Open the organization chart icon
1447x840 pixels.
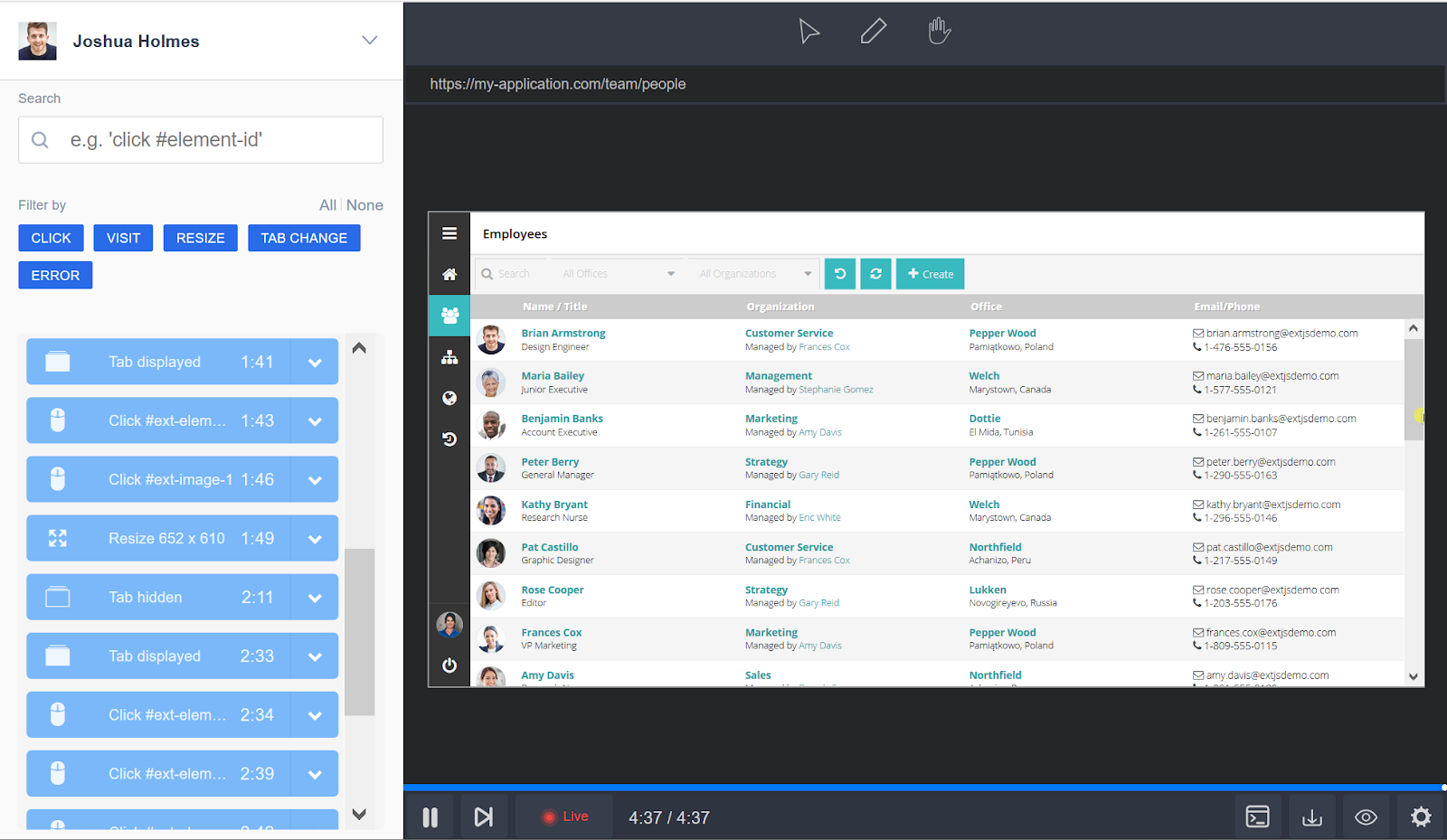pos(449,357)
